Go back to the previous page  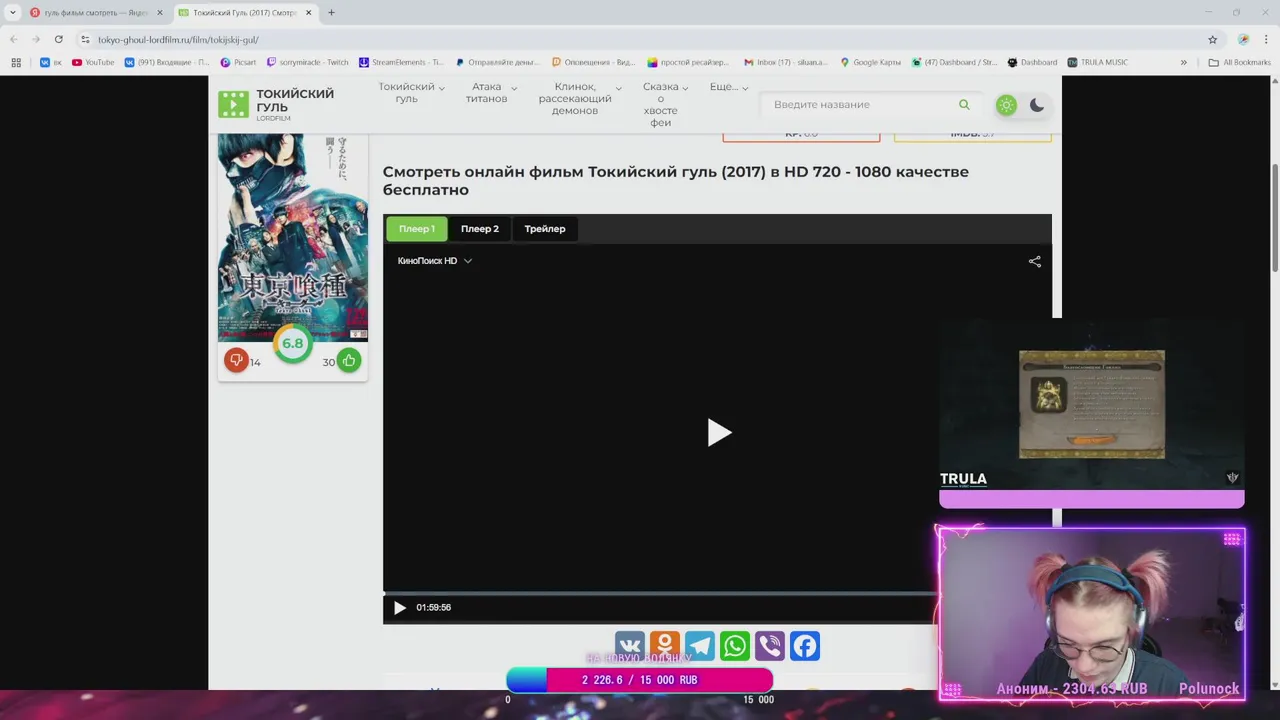click(13, 39)
